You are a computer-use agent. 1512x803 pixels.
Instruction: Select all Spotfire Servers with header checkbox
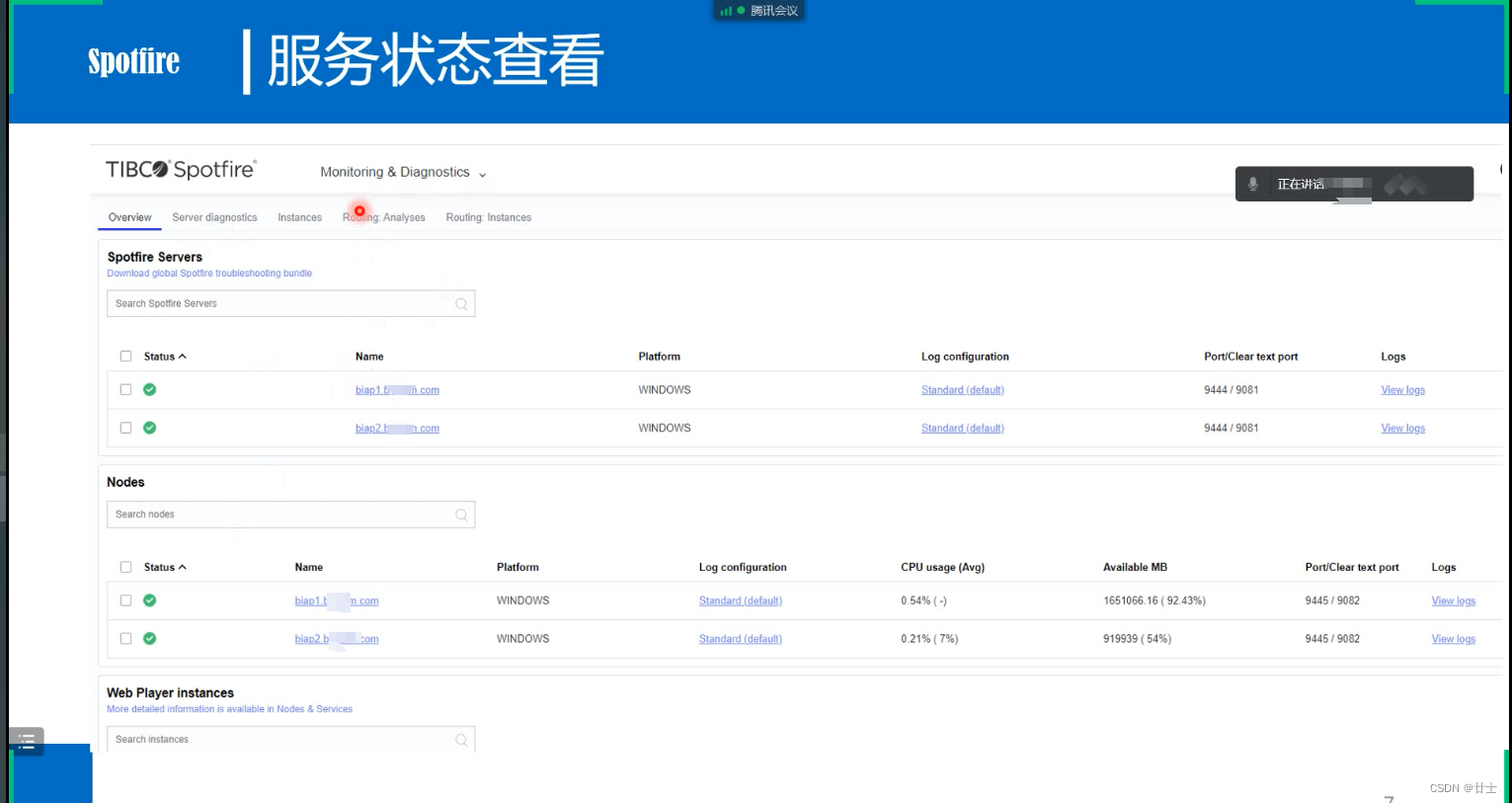coord(125,357)
